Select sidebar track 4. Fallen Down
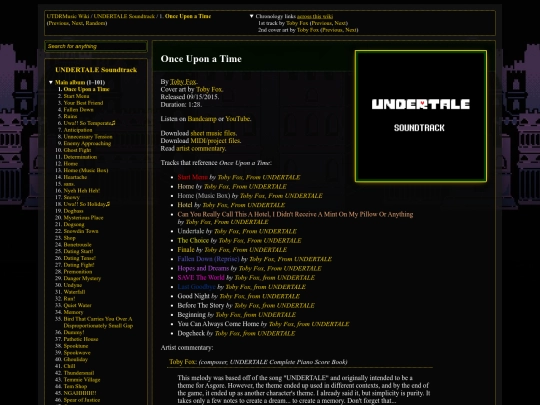Viewport: 540px width, 405px height. click(x=79, y=110)
